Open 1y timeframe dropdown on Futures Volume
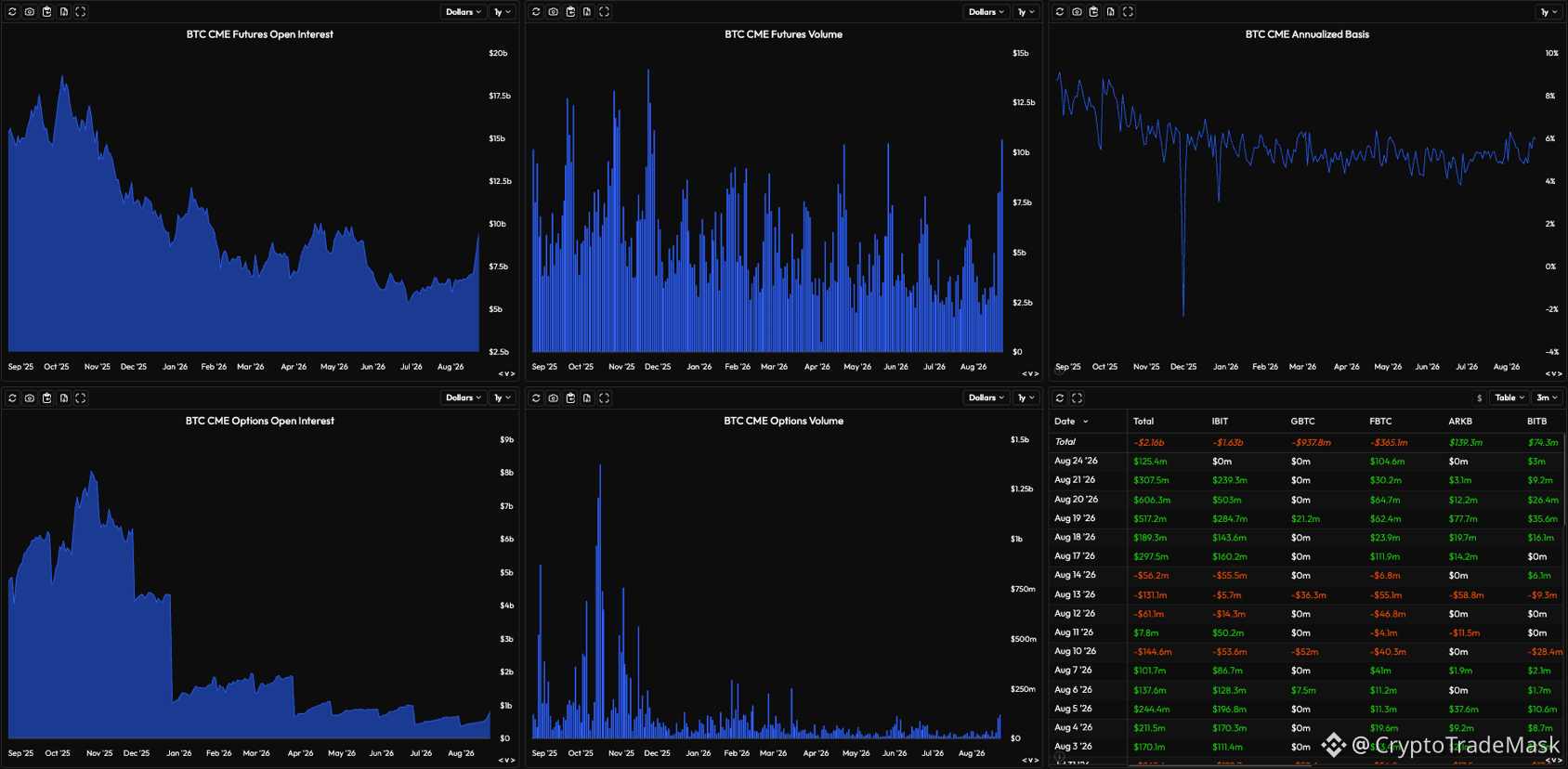Screen dimensions: 1568x769 [x=1026, y=12]
